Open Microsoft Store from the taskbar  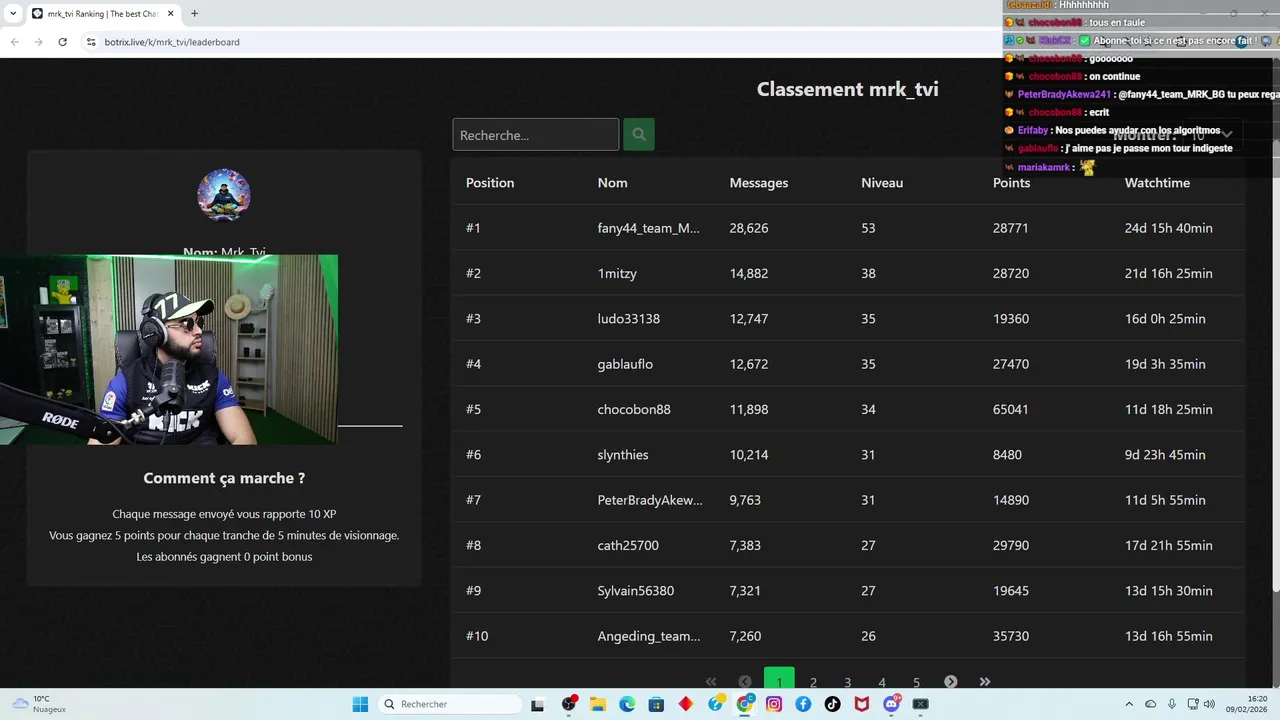click(656, 704)
